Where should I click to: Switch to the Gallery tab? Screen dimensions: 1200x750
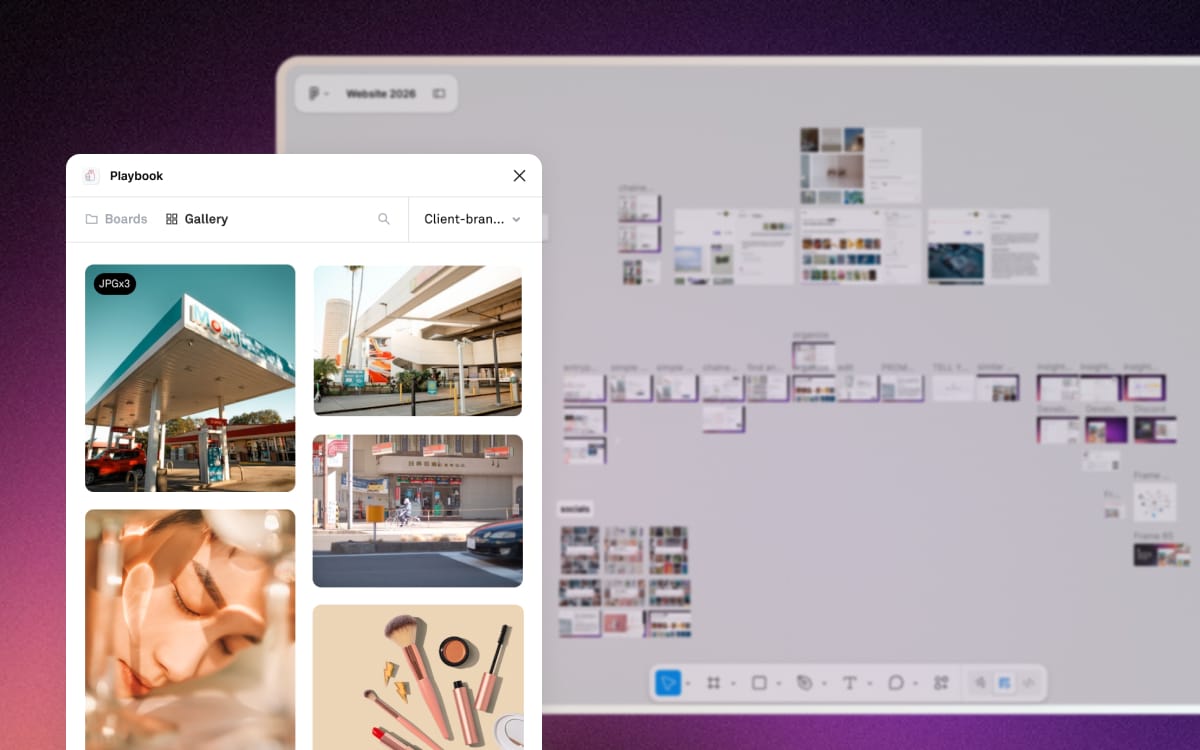coord(197,219)
